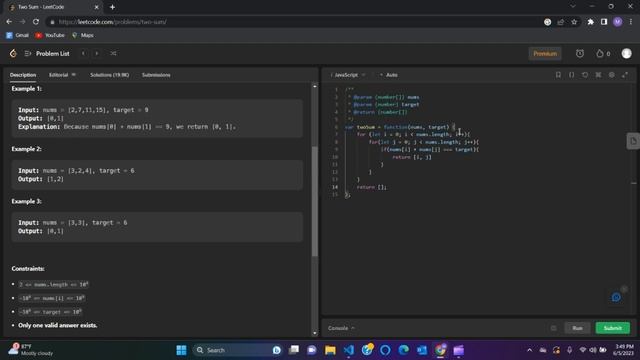
Task: Switch to the Editorial tab
Action: (62, 75)
